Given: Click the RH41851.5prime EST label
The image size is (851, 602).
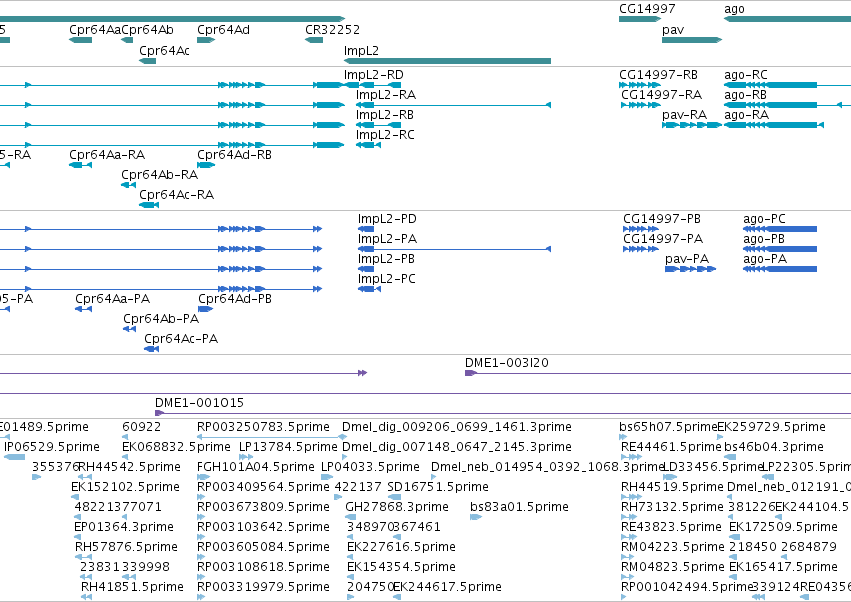Looking at the screenshot, I should (x=132, y=587).
